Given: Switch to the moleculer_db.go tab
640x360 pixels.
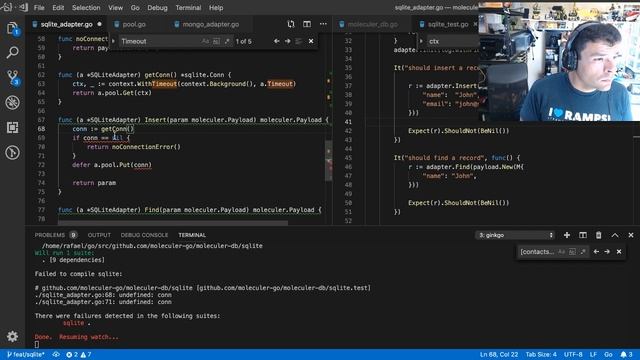Looking at the screenshot, I should pos(373,24).
